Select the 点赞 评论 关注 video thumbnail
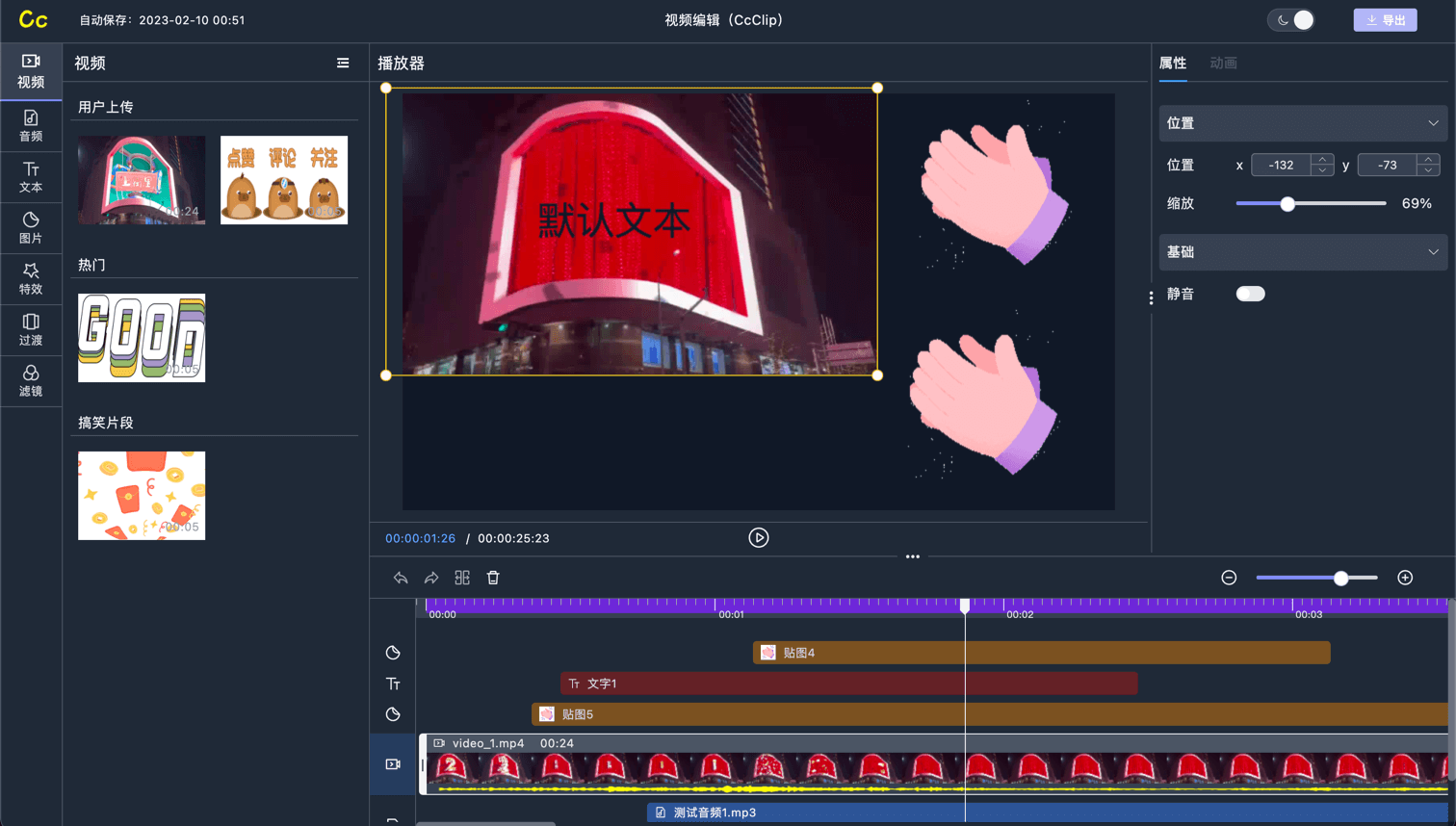 284,180
